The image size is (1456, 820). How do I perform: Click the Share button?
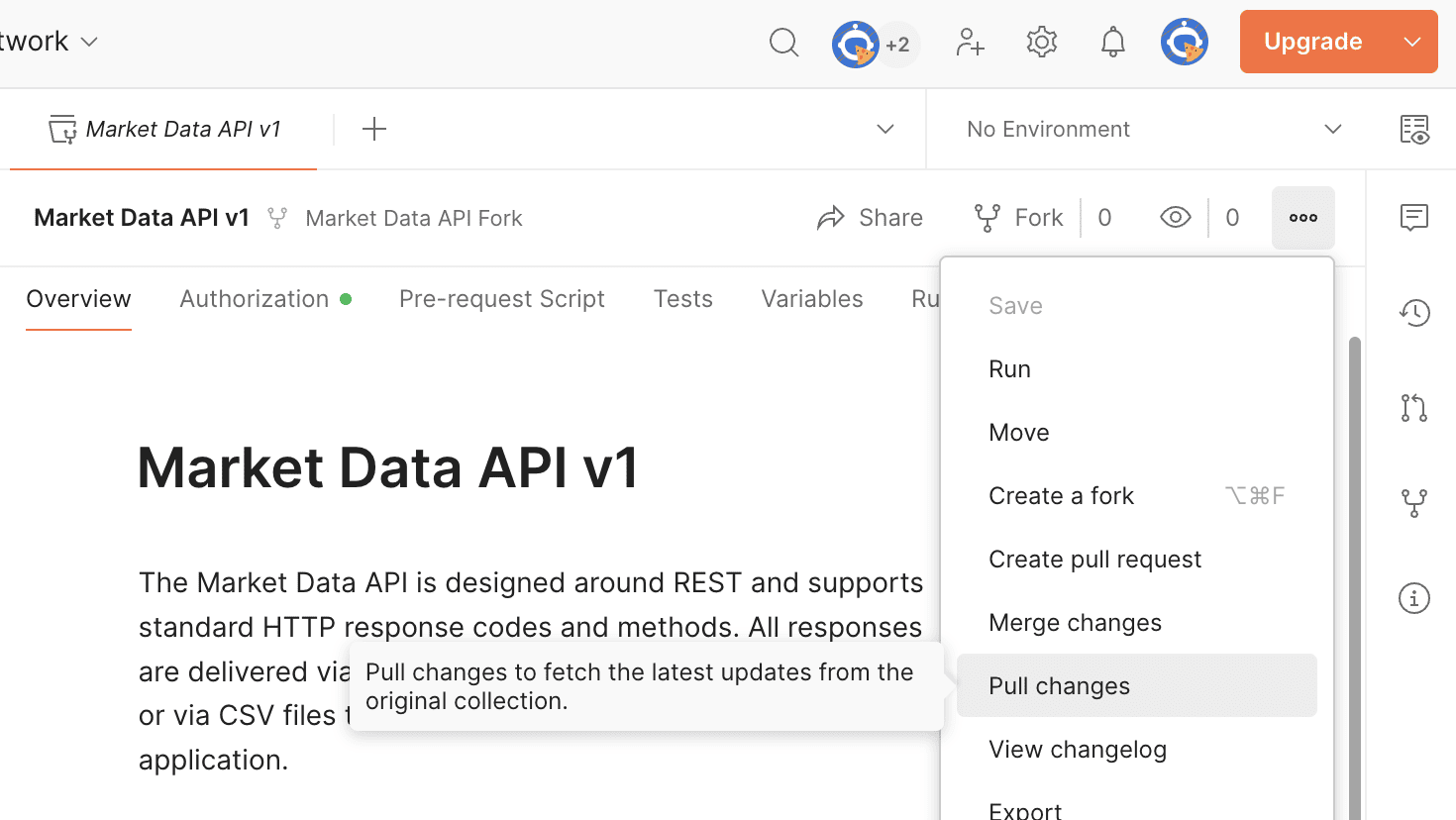point(870,217)
